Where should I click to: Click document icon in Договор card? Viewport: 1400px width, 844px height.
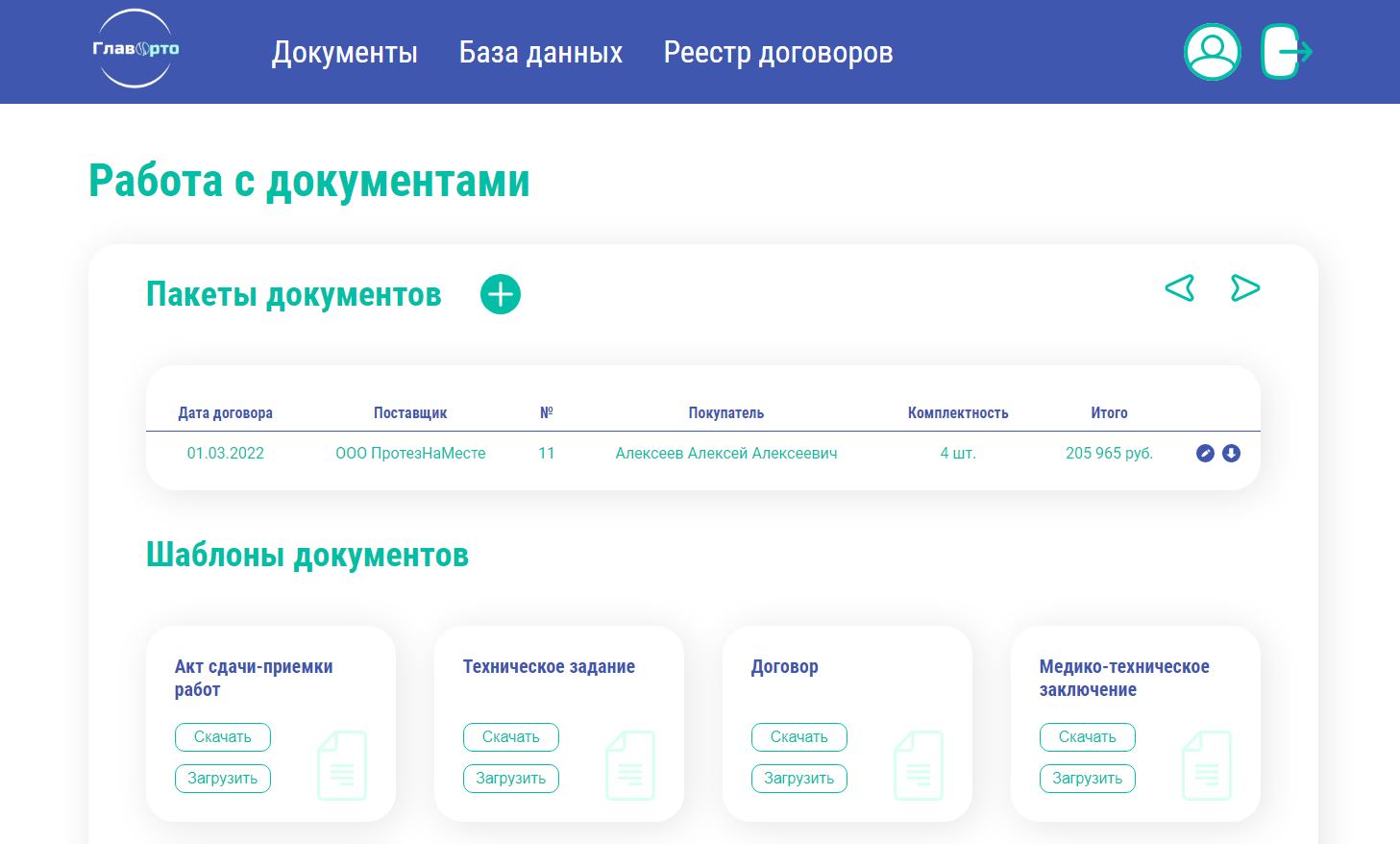[919, 765]
